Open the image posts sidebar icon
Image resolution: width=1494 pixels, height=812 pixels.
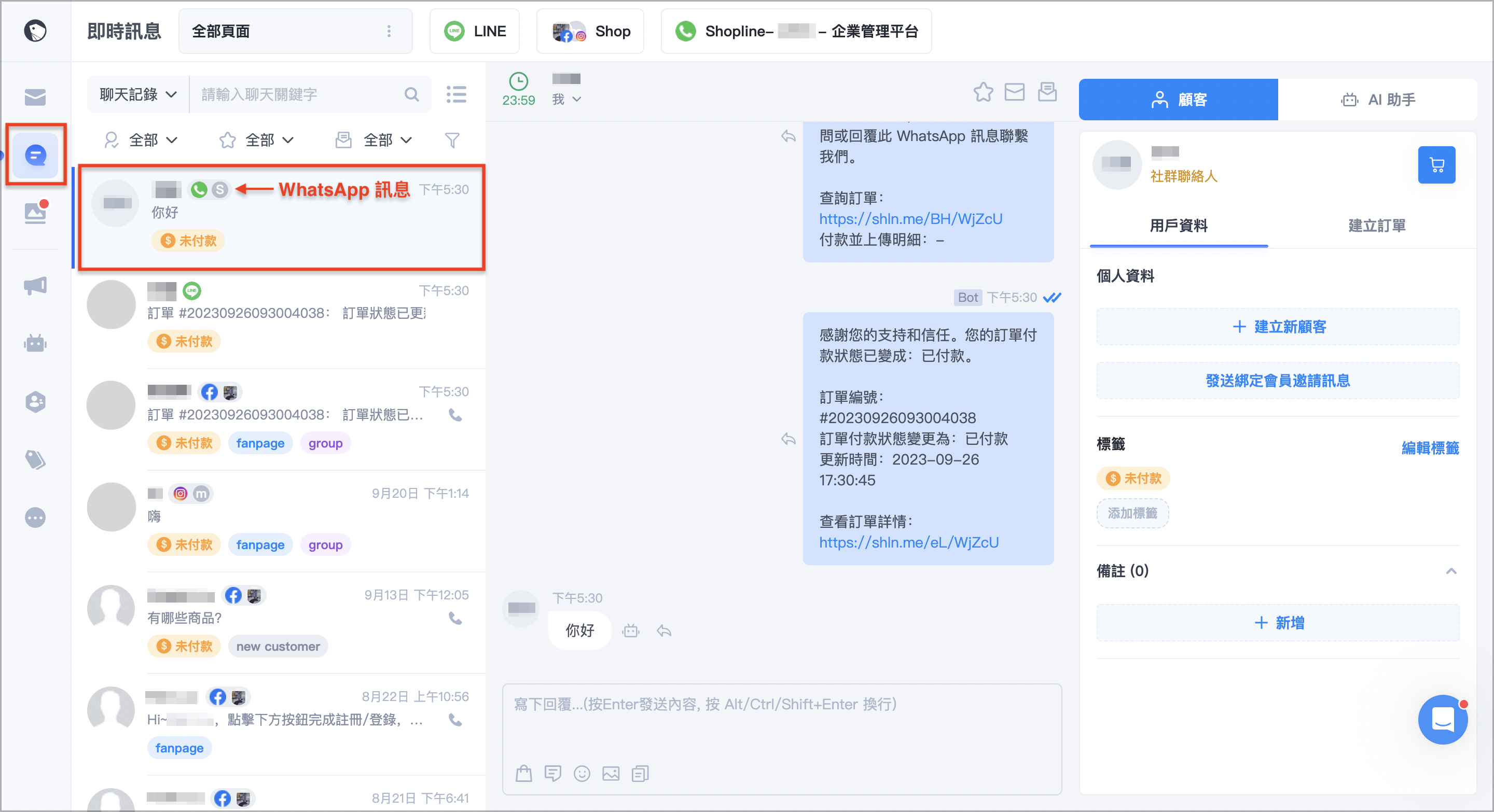click(x=35, y=212)
